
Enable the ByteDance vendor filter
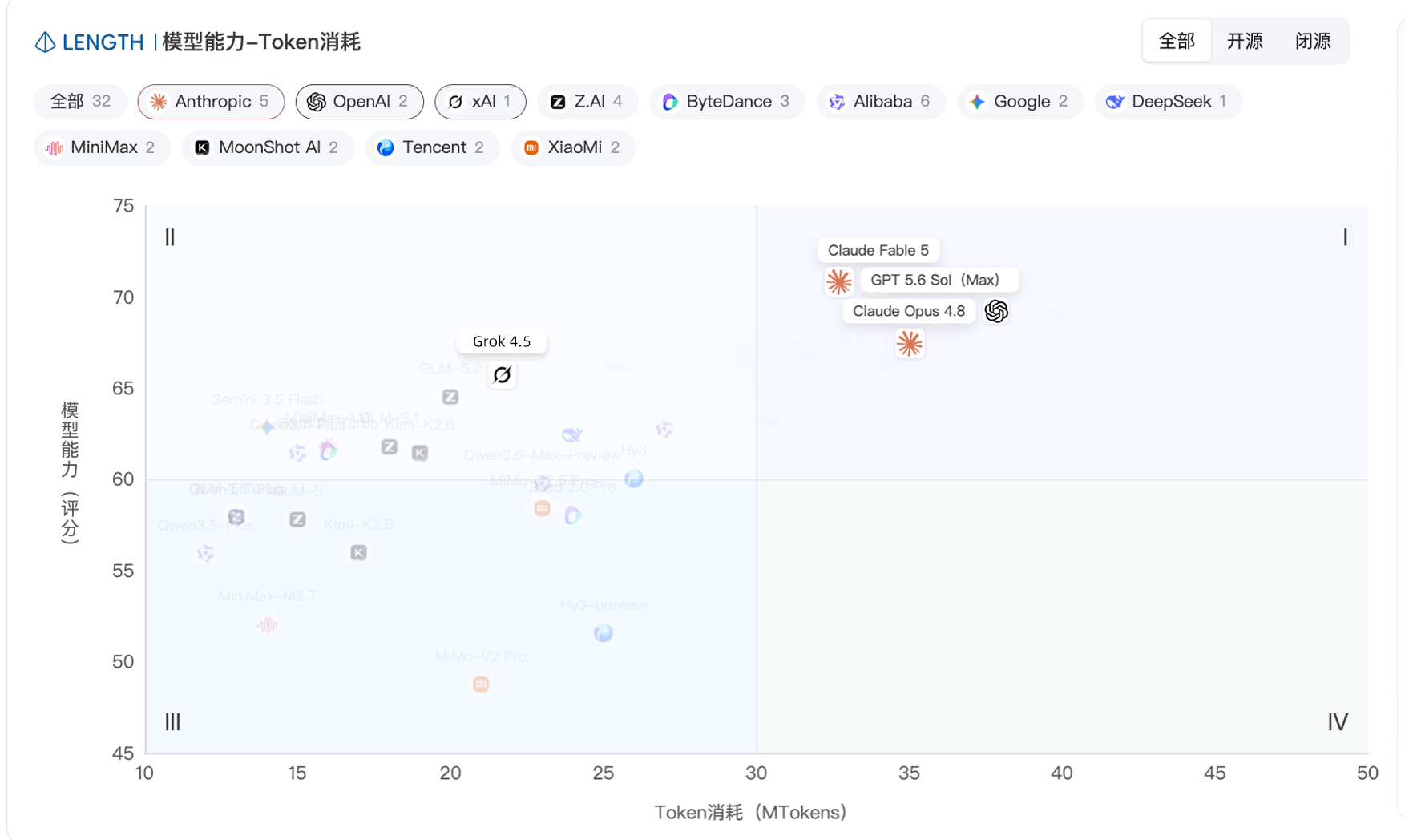coord(727,102)
